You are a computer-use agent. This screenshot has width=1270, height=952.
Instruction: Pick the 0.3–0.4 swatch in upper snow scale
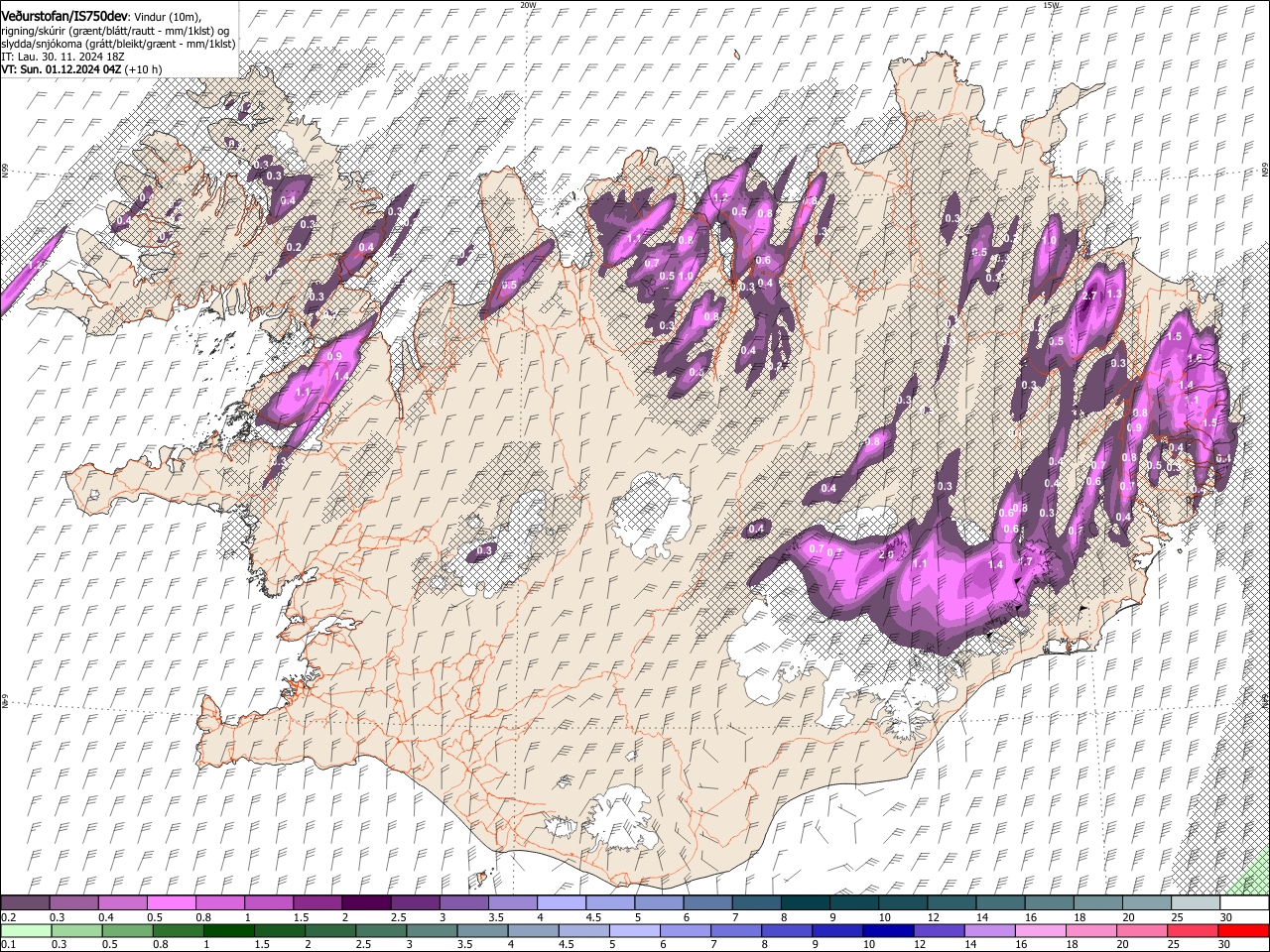[73, 902]
